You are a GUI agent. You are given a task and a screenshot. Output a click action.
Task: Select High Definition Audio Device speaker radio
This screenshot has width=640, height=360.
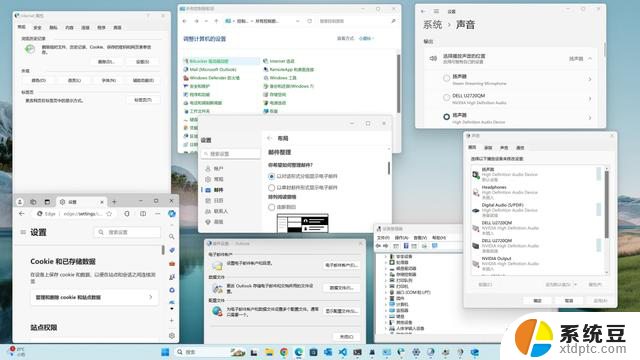coord(447,117)
